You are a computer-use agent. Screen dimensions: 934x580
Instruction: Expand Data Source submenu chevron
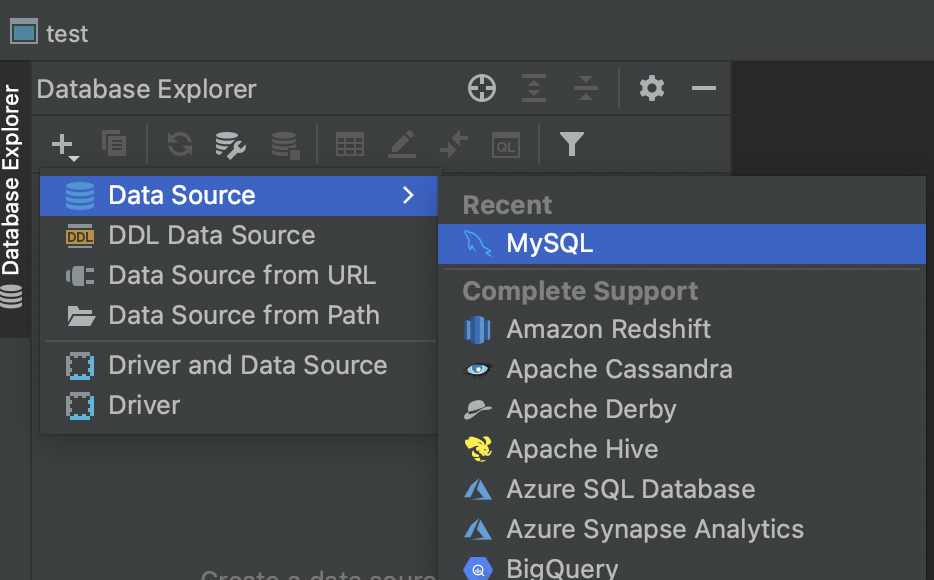click(x=408, y=195)
